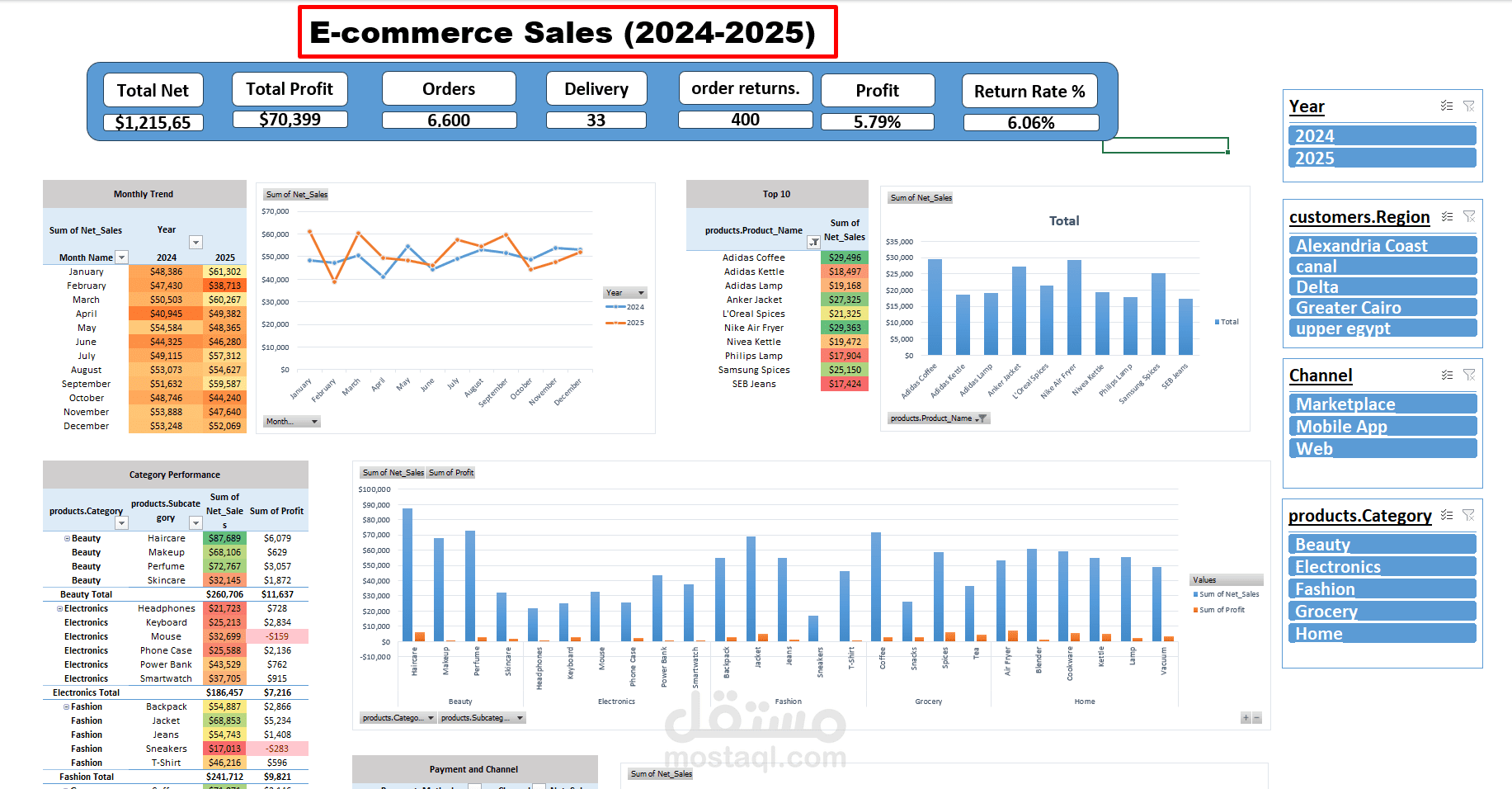Toggle the 2024 item in the Year slicer

click(1382, 135)
